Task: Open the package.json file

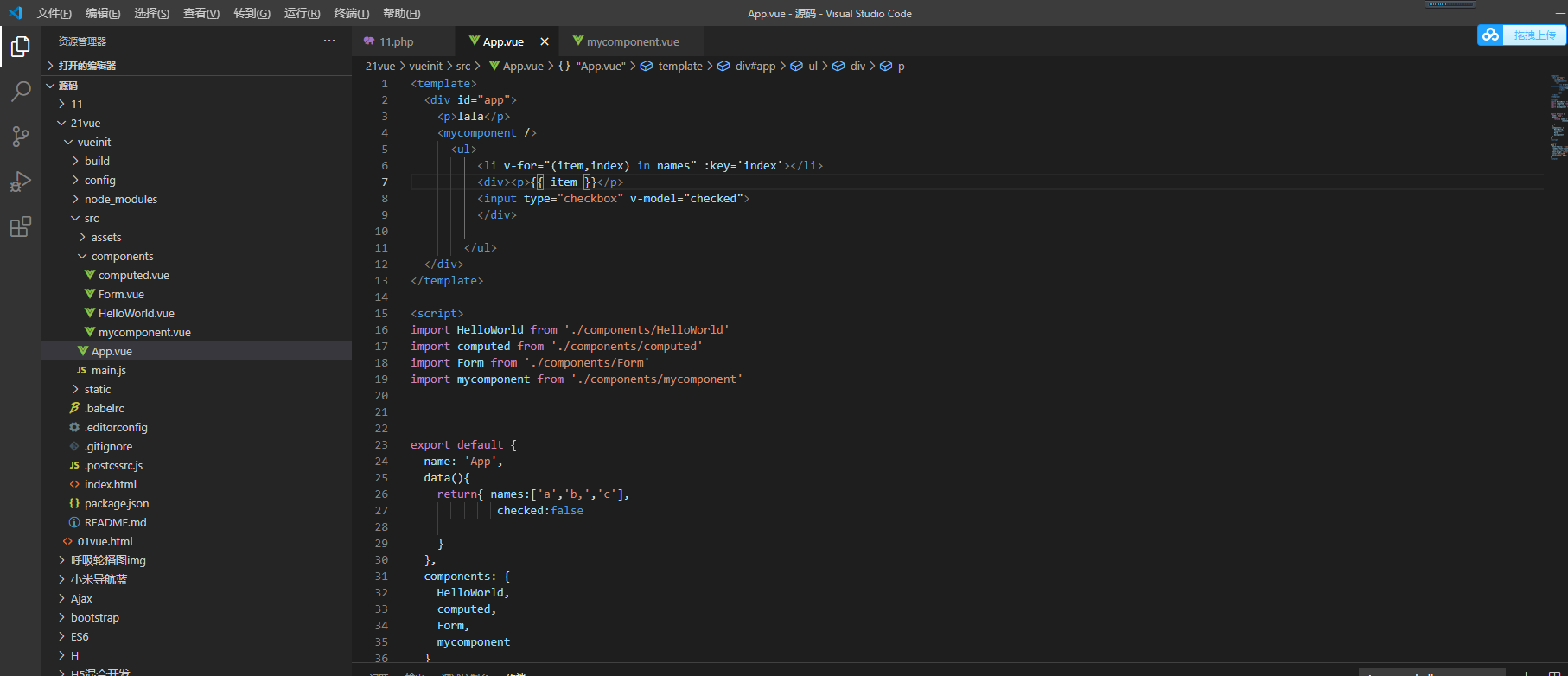Action: click(x=197, y=503)
